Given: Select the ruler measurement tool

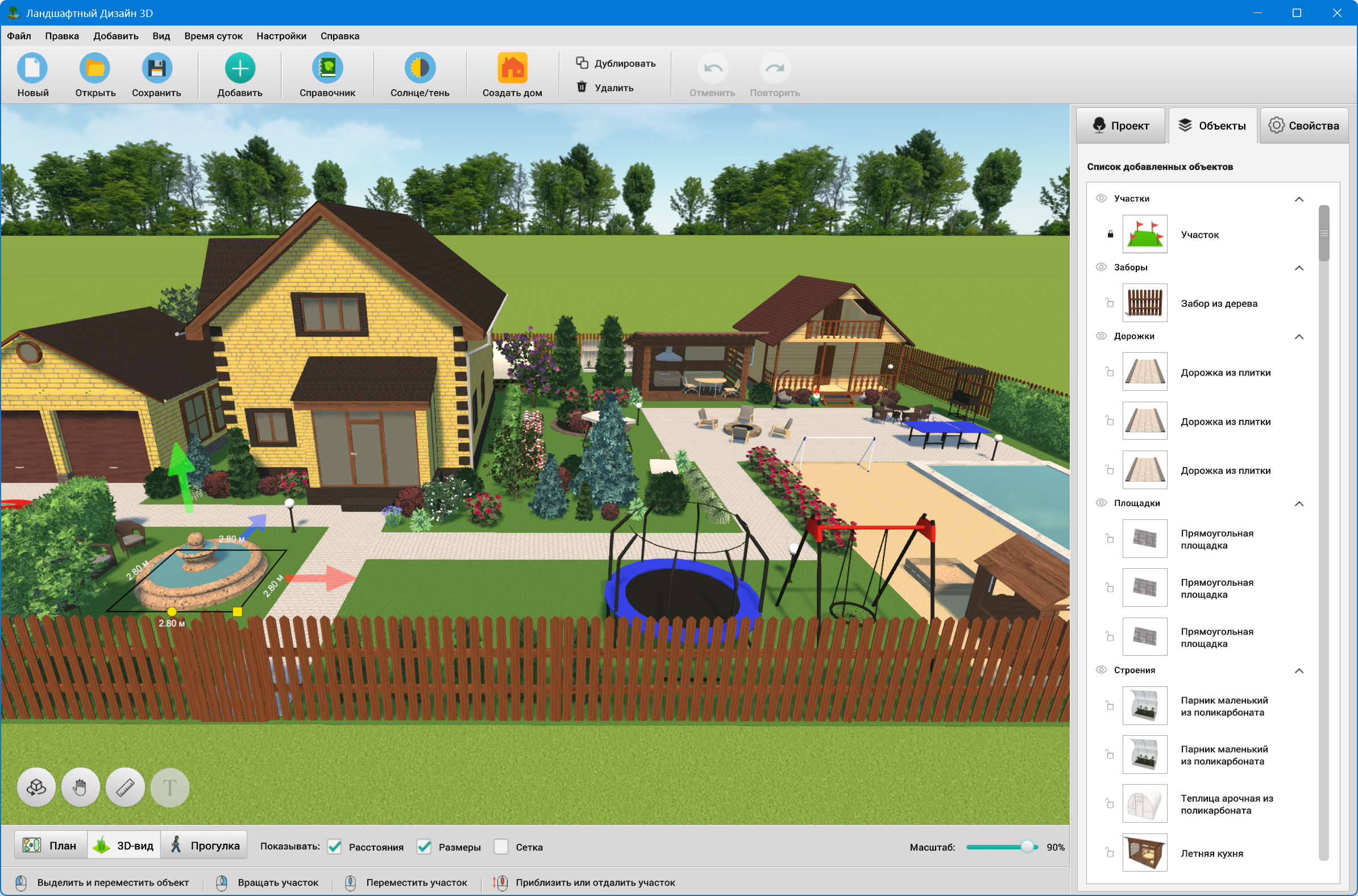Looking at the screenshot, I should tap(125, 787).
